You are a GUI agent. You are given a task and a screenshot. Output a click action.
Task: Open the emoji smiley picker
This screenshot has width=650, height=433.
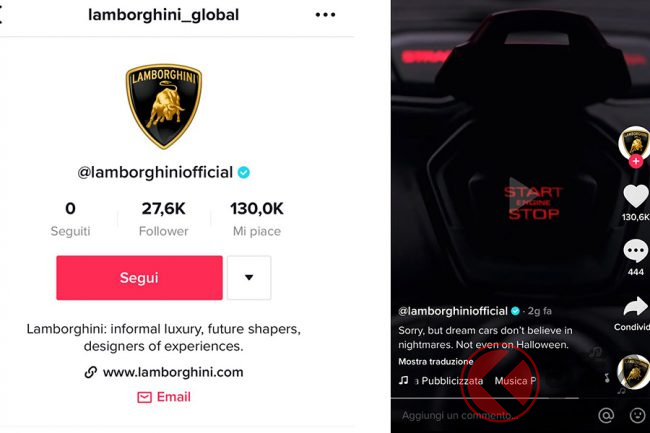pyautogui.click(x=638, y=415)
